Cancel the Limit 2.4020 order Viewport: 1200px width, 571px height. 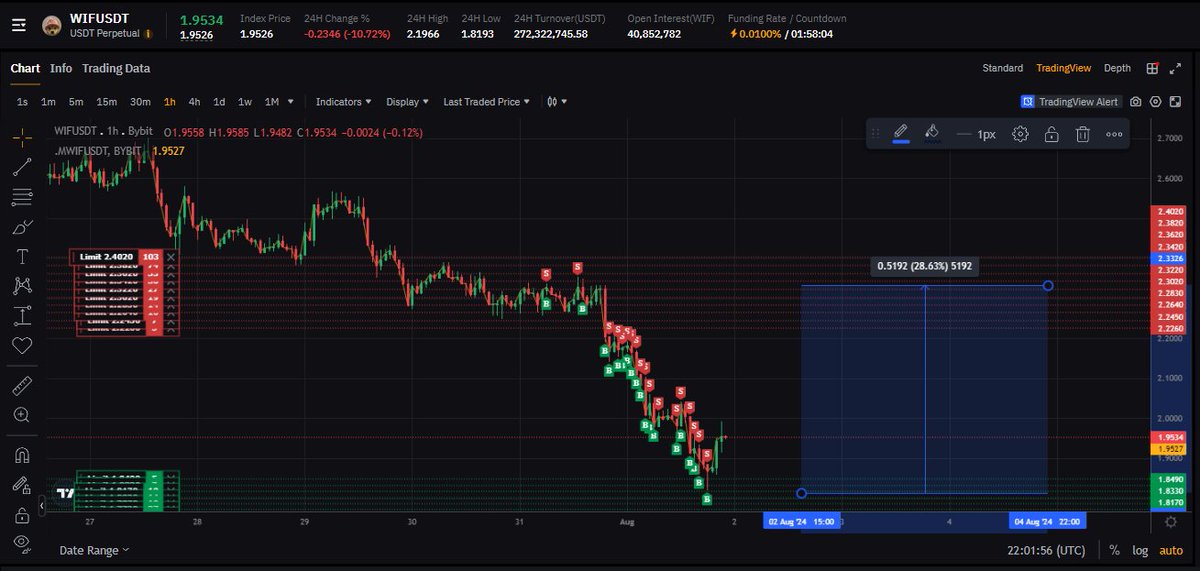pyautogui.click(x=171, y=257)
